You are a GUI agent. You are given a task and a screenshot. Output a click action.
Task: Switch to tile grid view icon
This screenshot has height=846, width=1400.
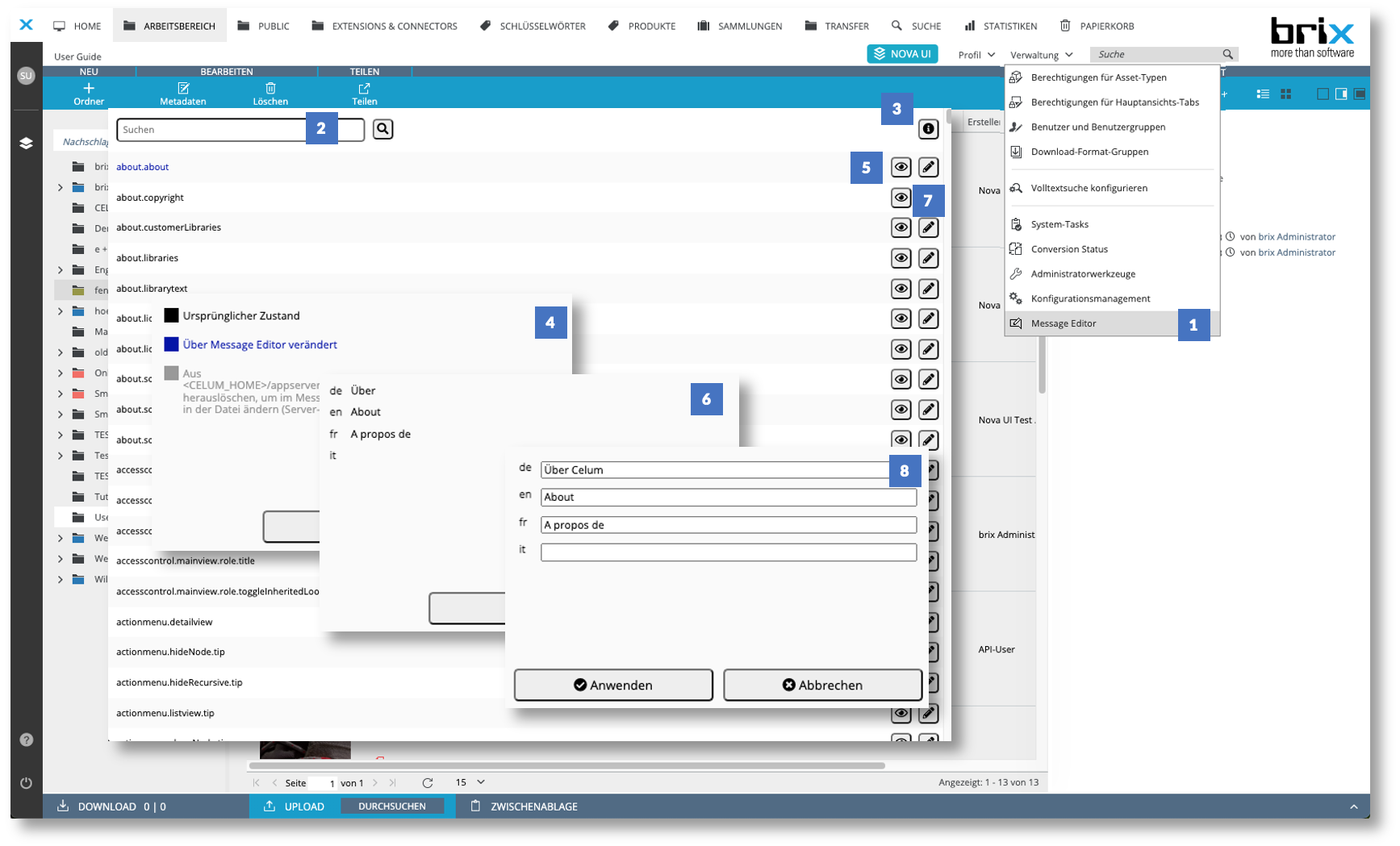point(1286,94)
